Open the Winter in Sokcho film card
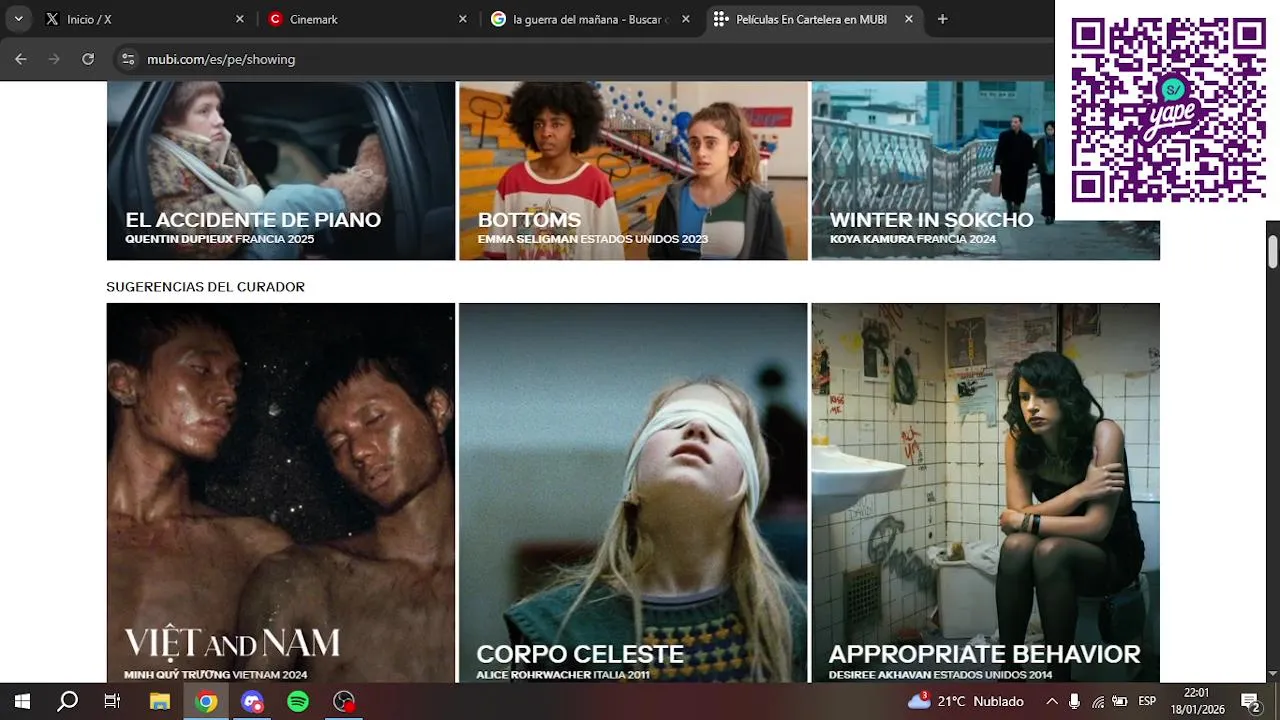The width and height of the screenshot is (1280, 720). tap(985, 171)
